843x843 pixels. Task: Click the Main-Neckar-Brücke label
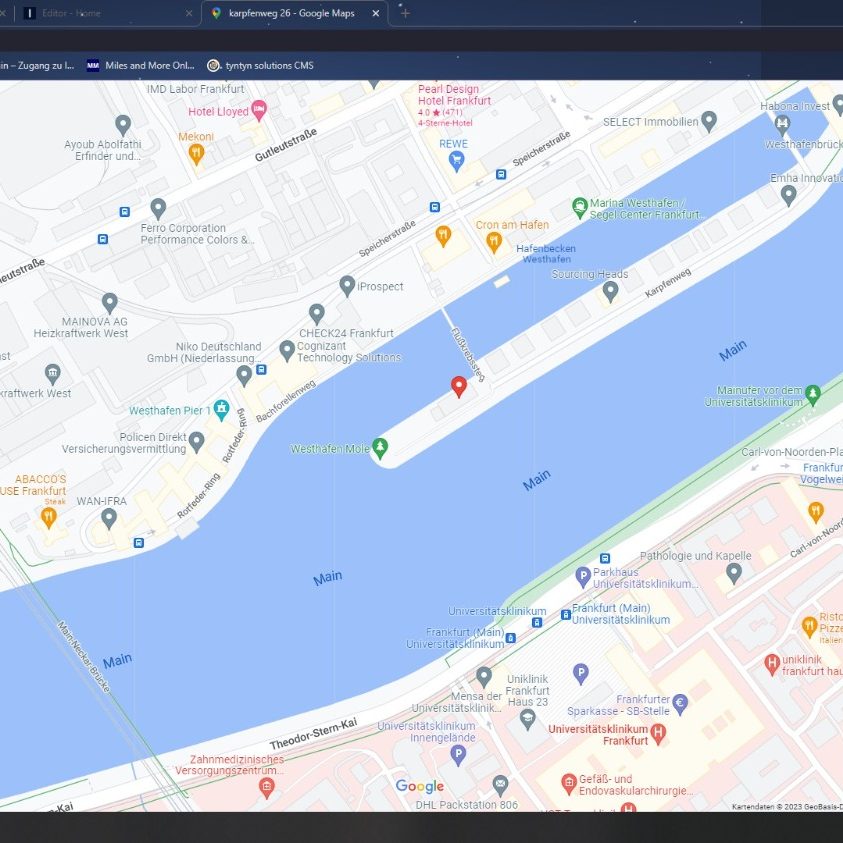coord(83,657)
